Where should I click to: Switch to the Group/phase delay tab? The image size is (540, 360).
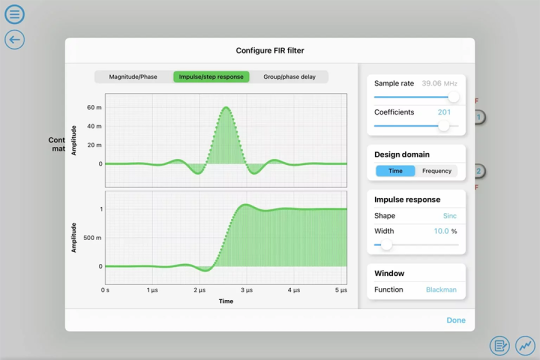coord(289,77)
